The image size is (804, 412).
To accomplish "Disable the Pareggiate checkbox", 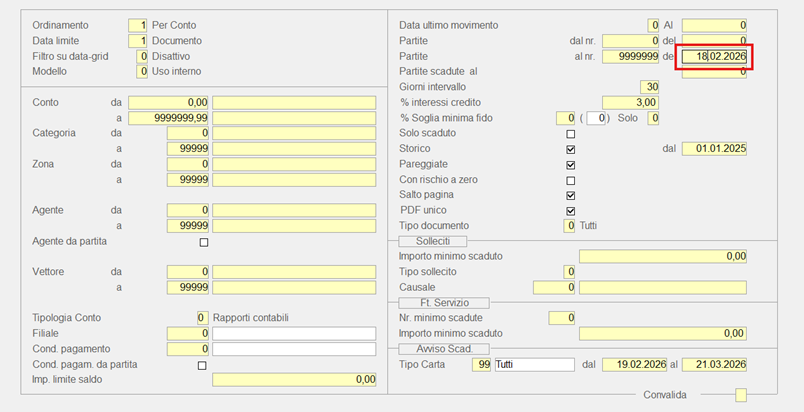I will click(571, 164).
